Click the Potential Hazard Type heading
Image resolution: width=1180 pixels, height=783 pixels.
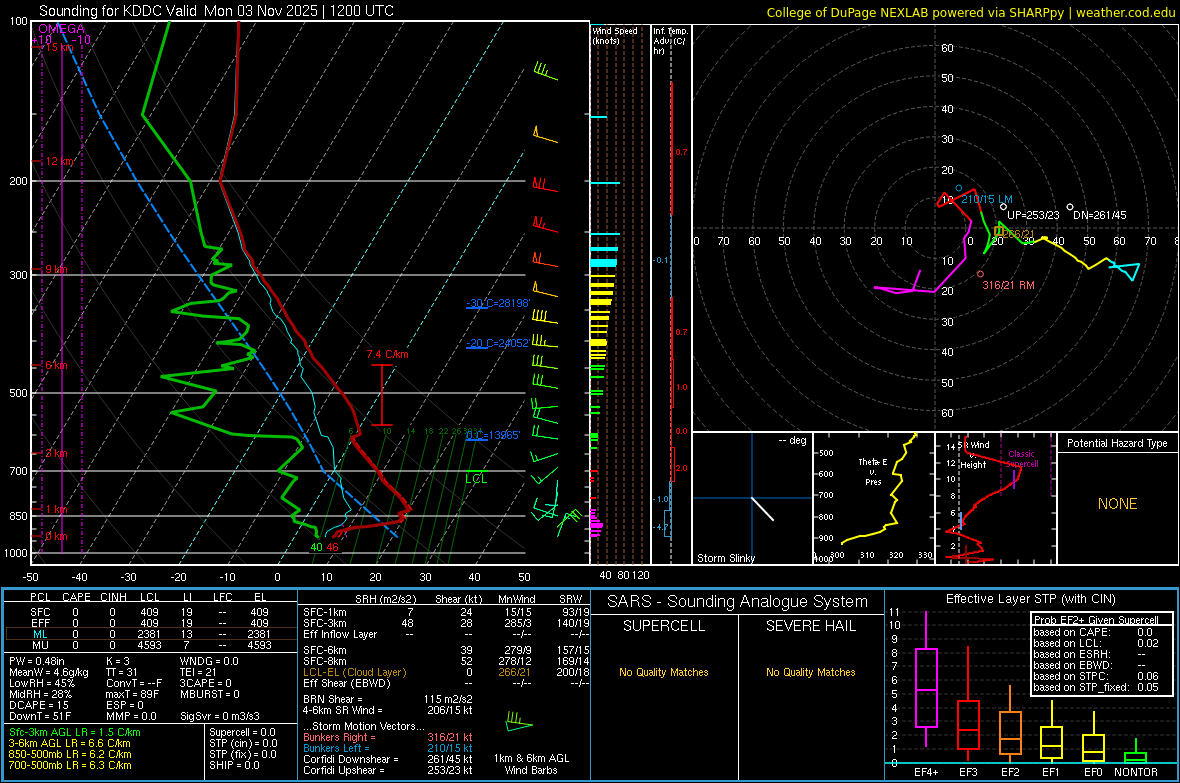(x=1117, y=443)
